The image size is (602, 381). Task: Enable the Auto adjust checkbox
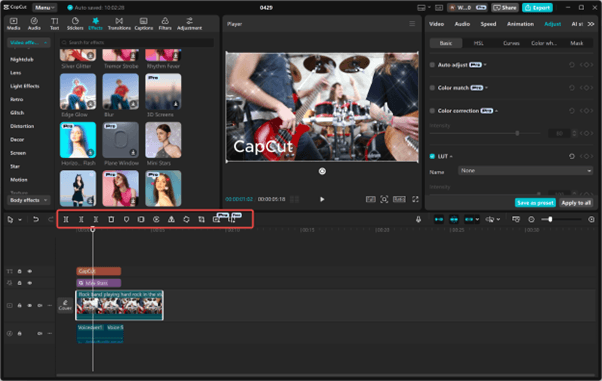(x=432, y=65)
